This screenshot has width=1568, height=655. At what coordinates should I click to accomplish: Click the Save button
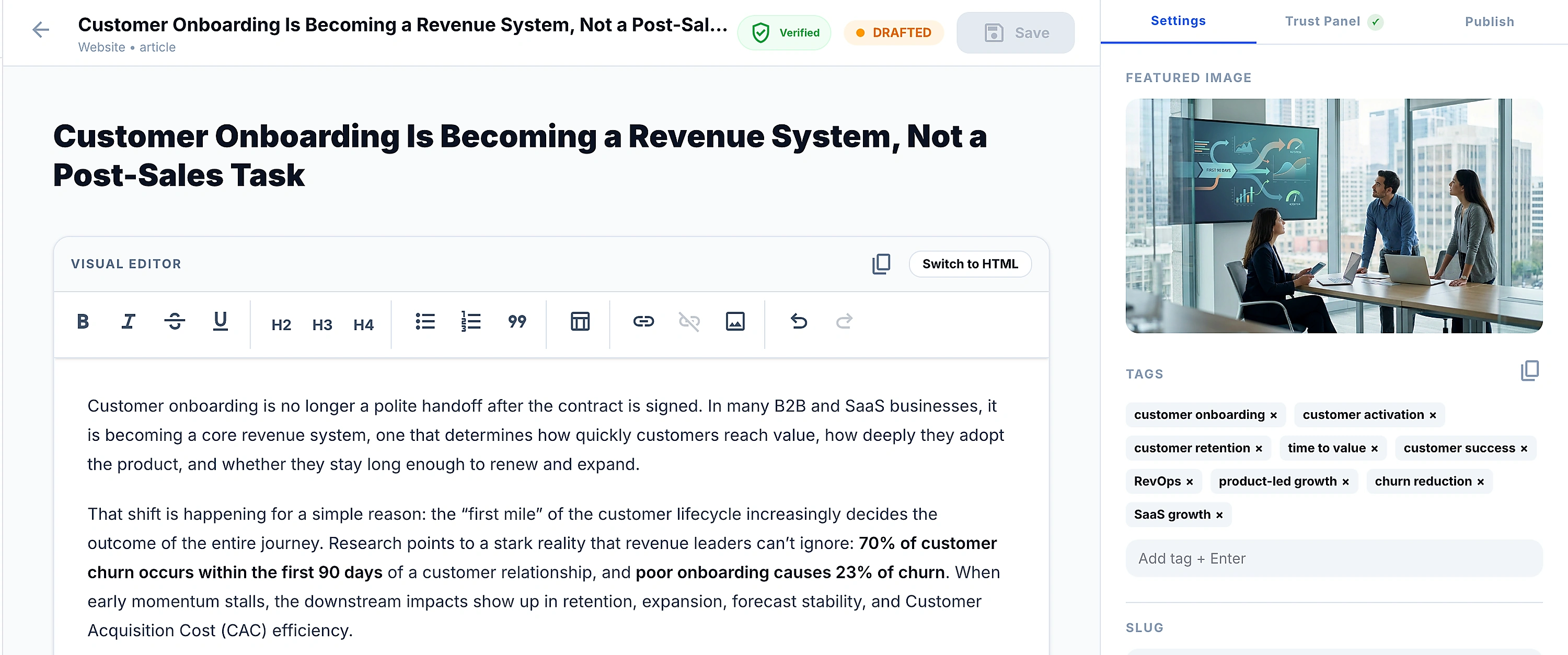coord(1016,33)
